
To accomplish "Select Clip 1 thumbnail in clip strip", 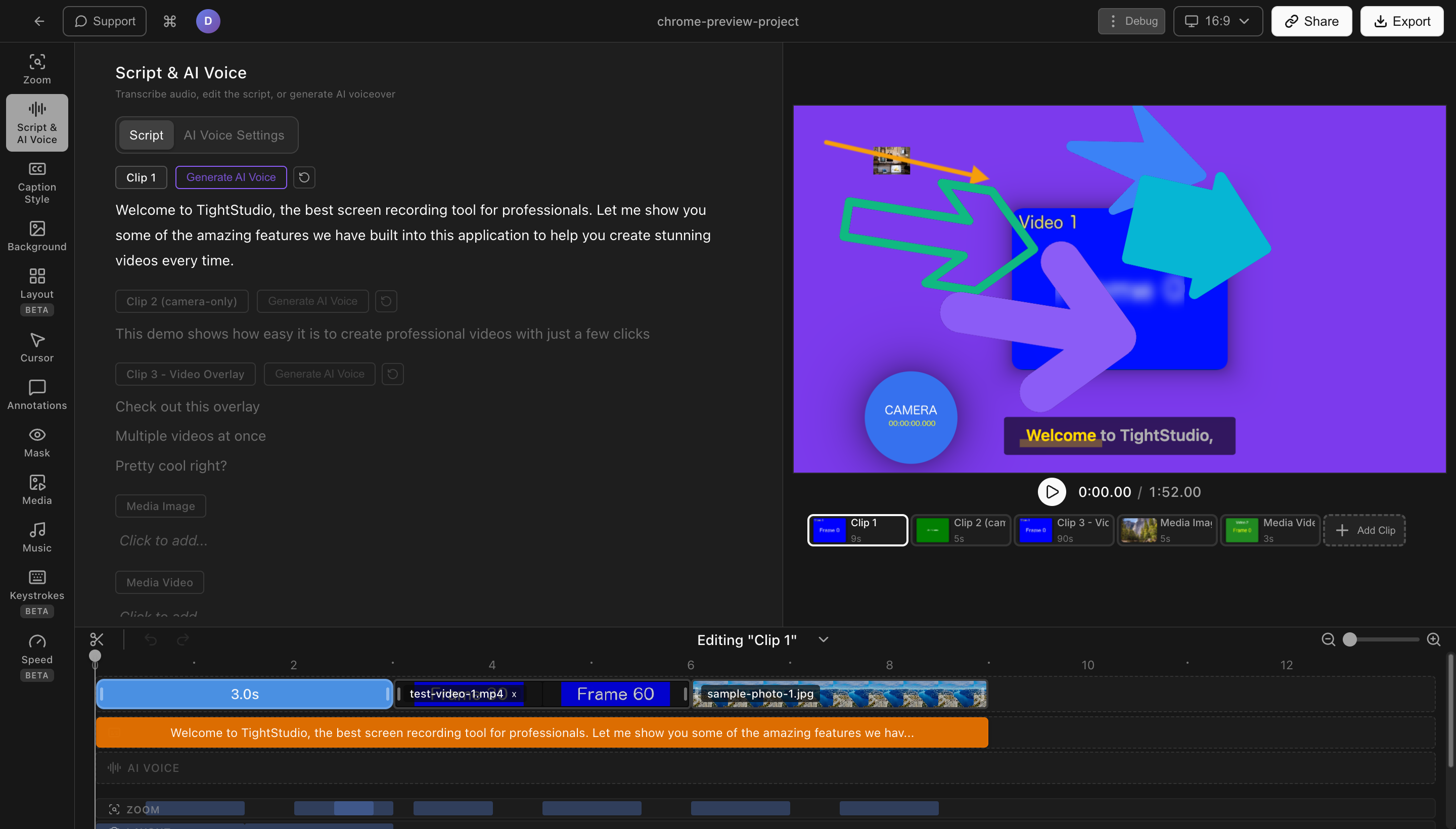I will (x=857, y=530).
